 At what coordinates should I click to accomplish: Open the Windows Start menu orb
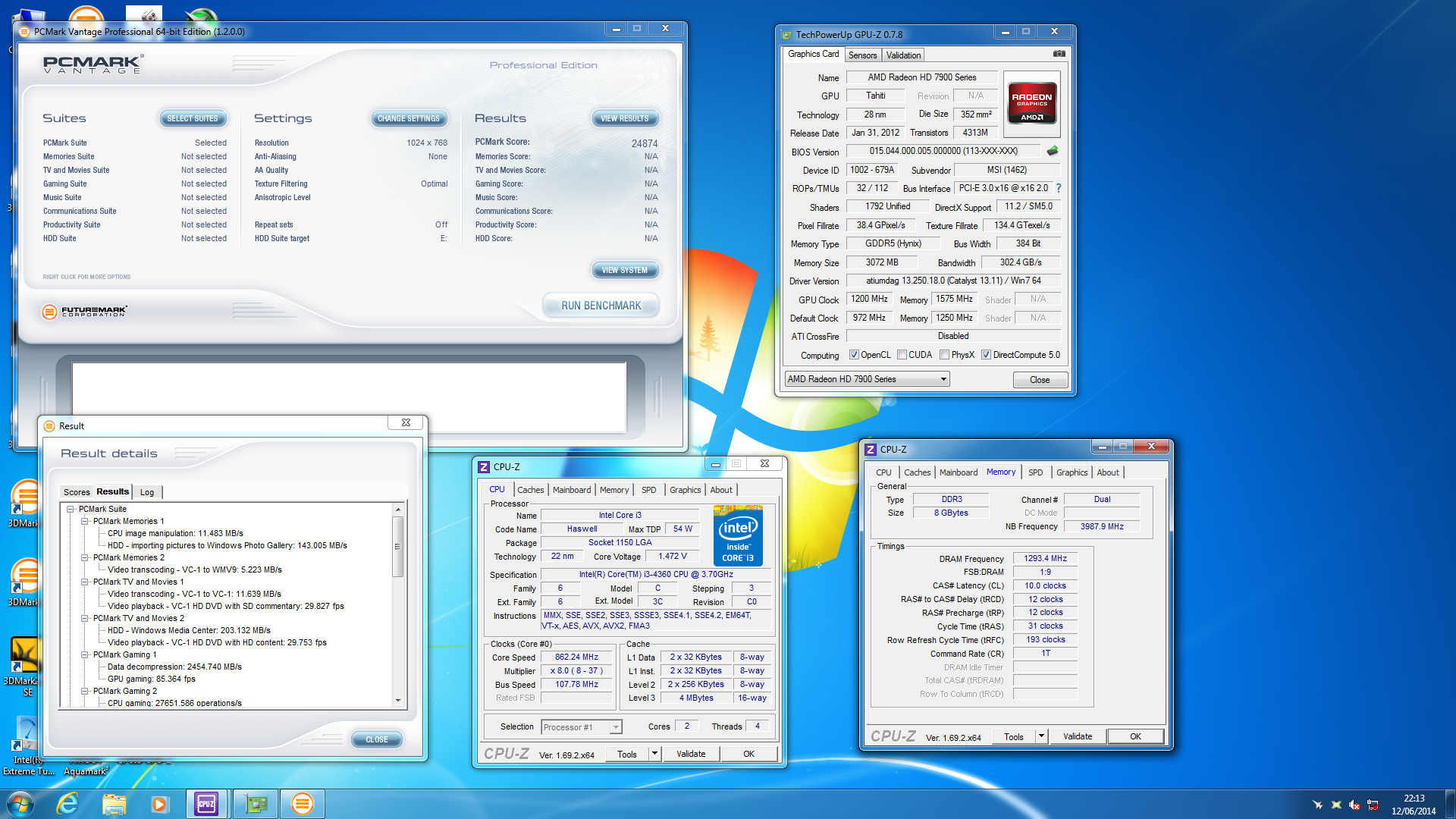(20, 804)
